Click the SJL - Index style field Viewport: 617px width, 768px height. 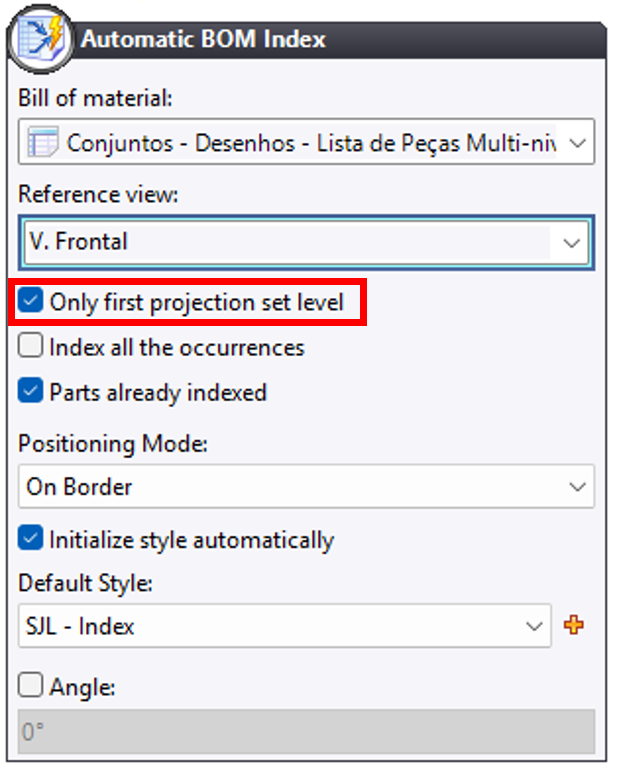(x=285, y=626)
